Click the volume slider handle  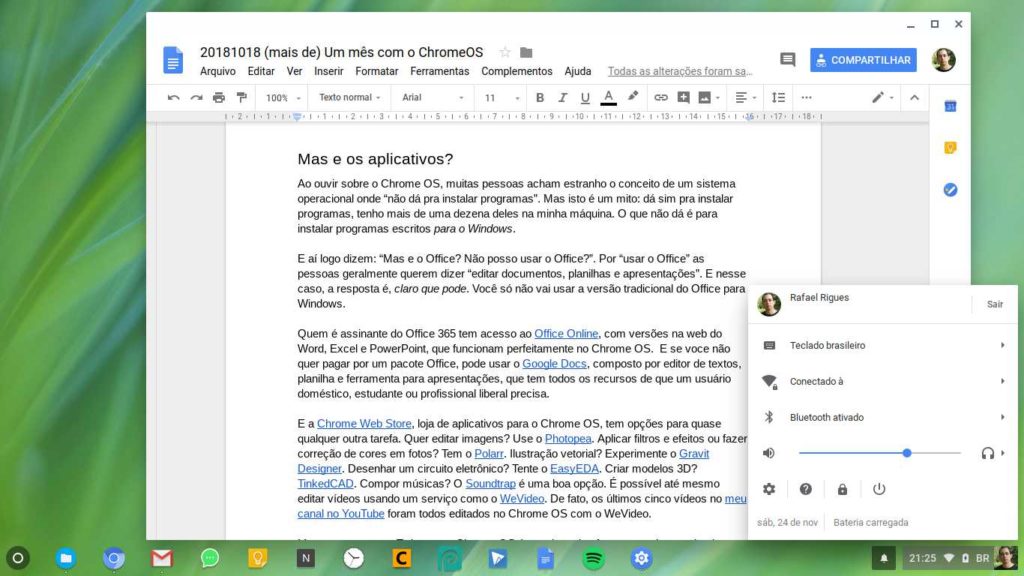[x=906, y=453]
